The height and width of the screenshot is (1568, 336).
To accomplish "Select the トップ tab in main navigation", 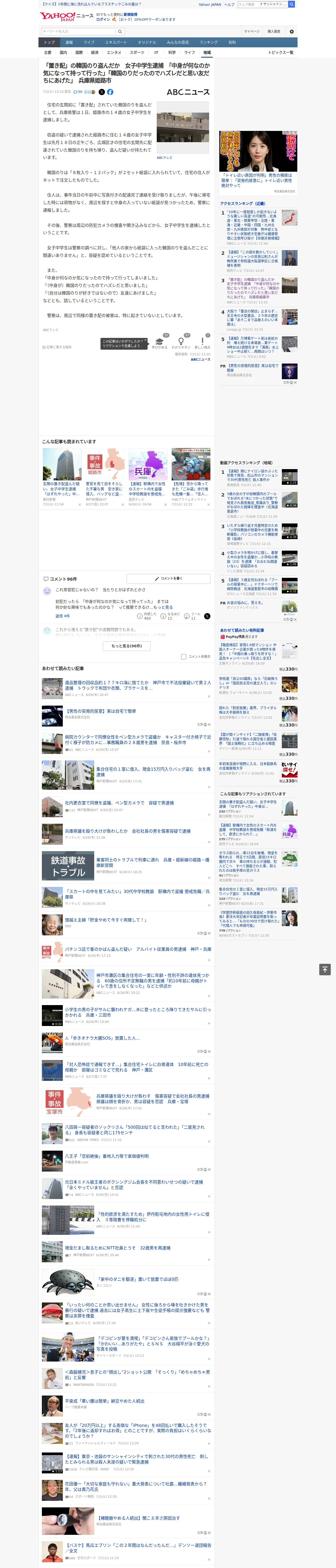I will pyautogui.click(x=49, y=43).
